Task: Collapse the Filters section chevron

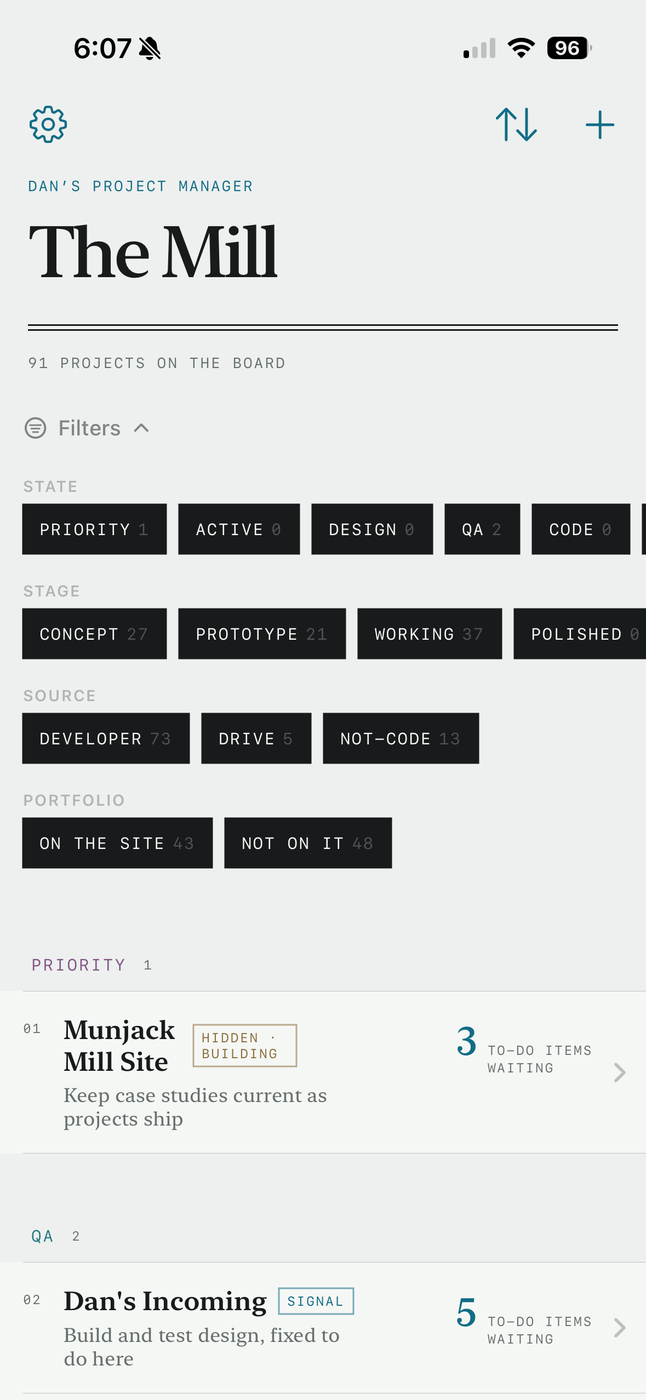Action: (142, 428)
